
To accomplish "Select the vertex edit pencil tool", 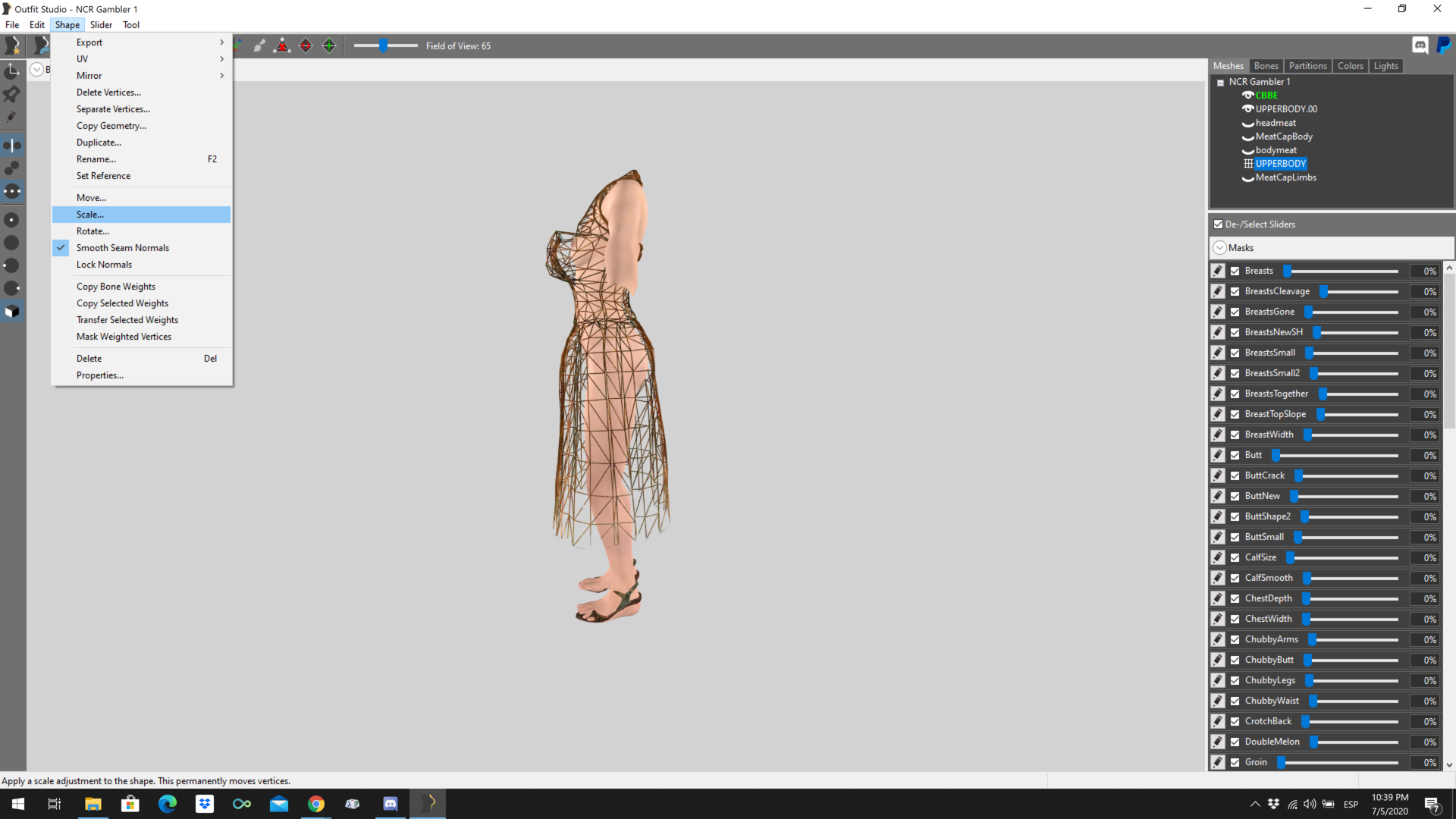I will 12,118.
